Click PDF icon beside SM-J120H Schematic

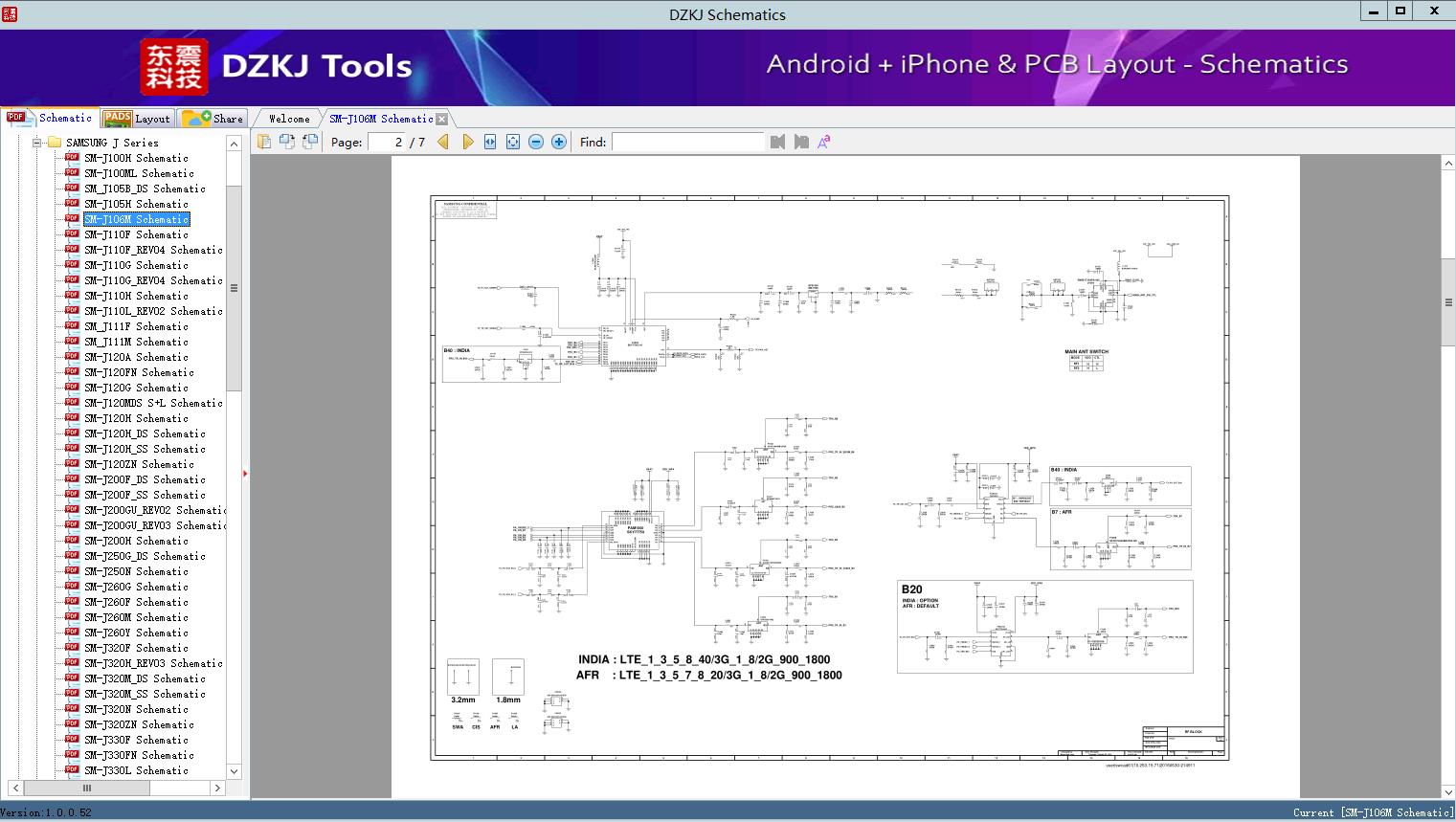click(72, 417)
